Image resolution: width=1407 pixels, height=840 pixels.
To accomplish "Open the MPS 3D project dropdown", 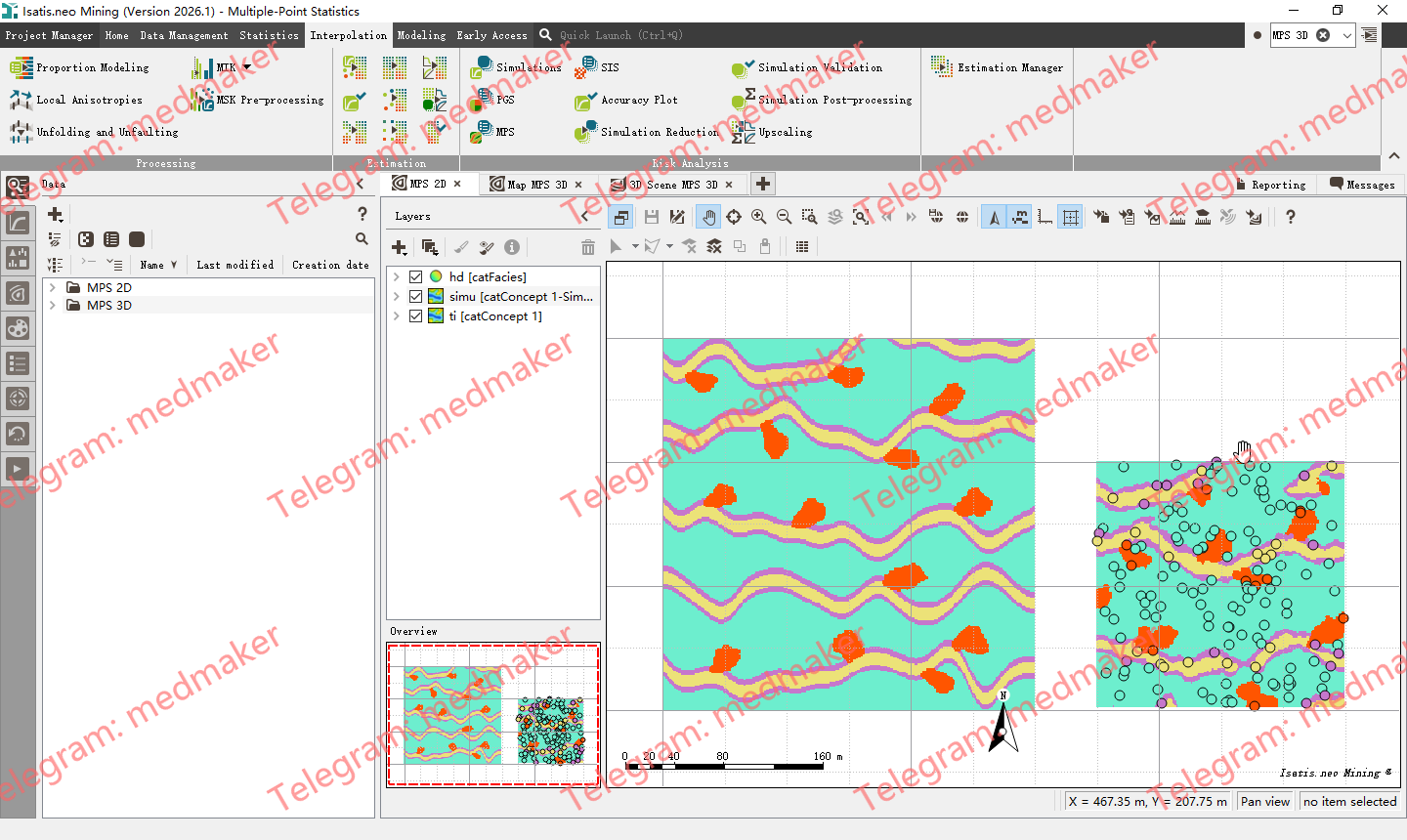I will (x=1347, y=35).
